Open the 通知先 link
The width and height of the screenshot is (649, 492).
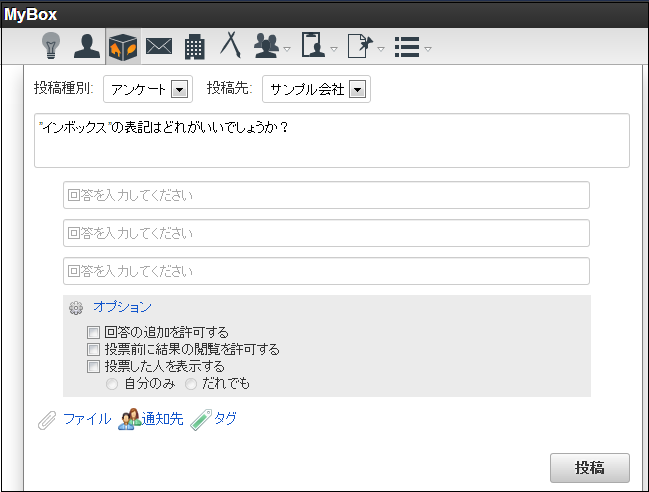coord(163,419)
